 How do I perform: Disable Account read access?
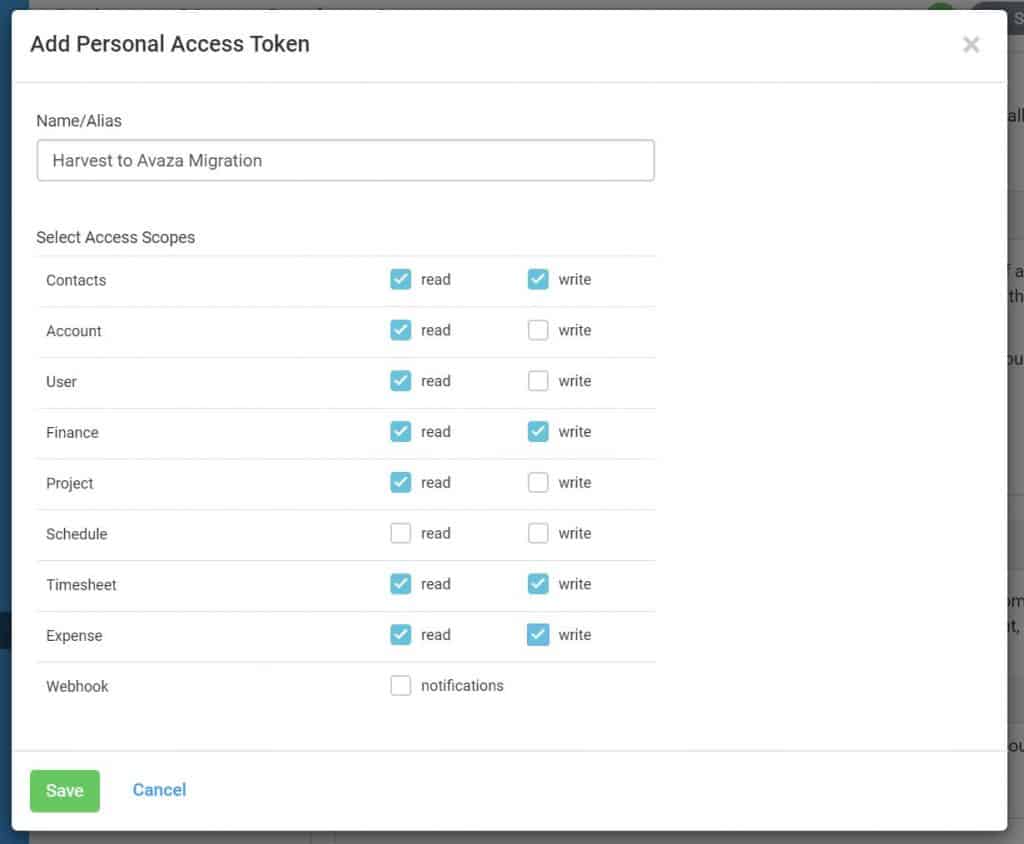tap(400, 330)
